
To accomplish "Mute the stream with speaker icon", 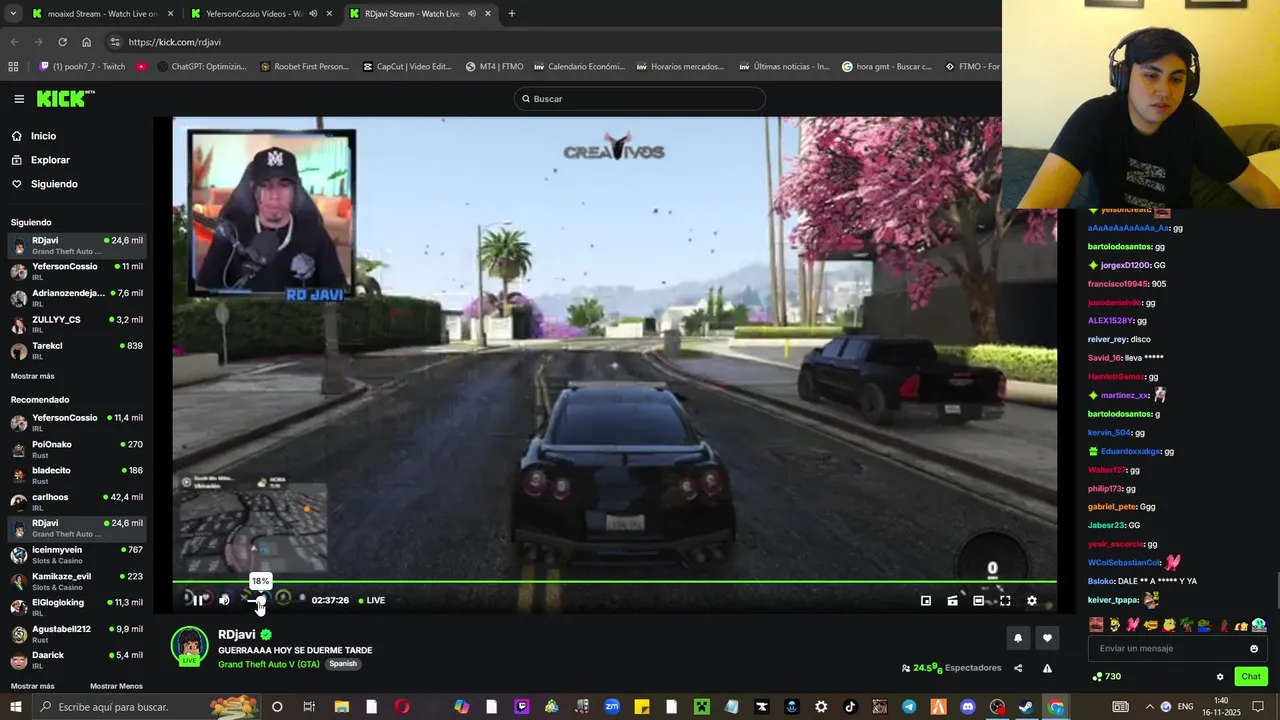I will coord(224,600).
